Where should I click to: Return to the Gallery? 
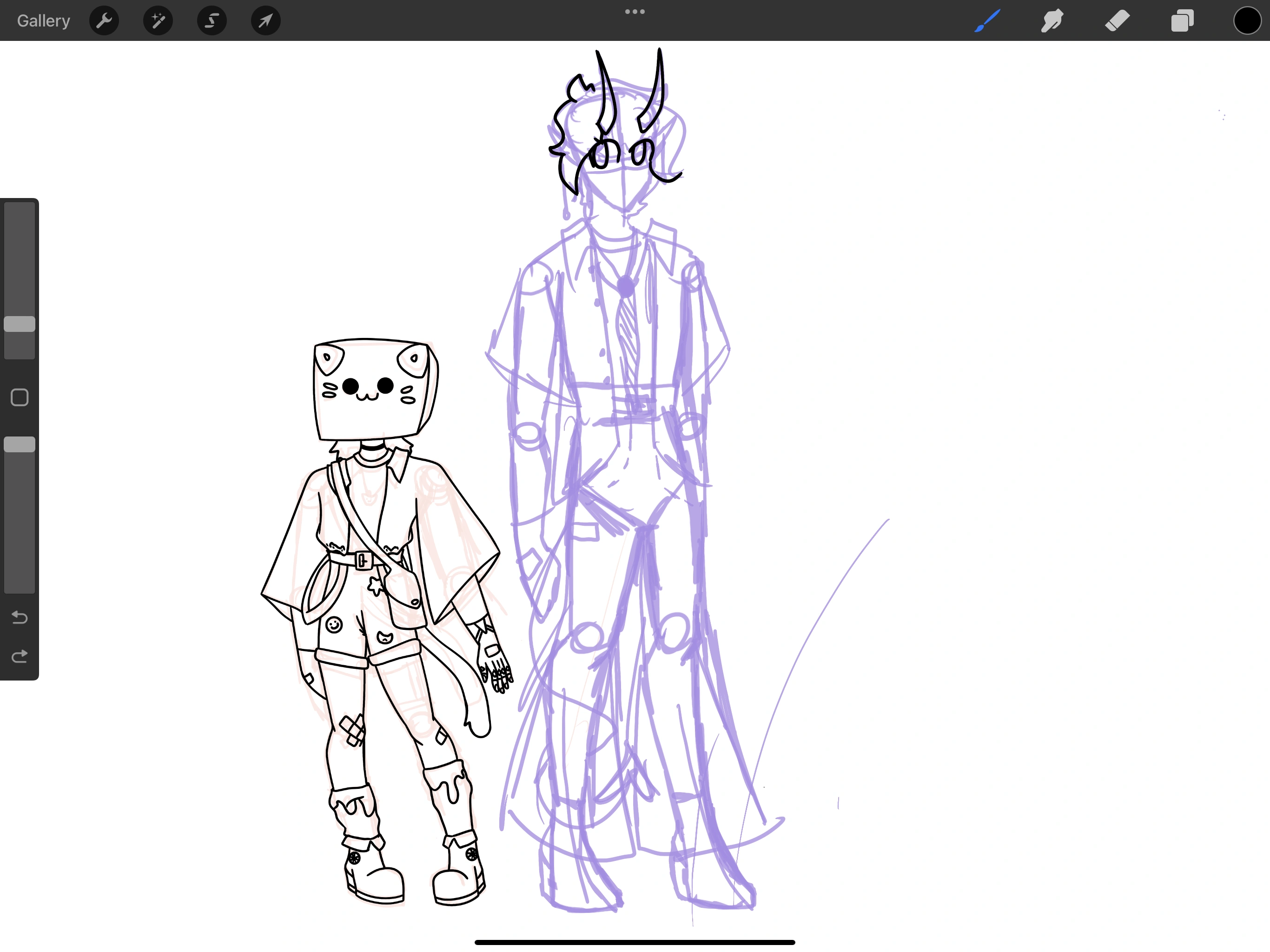pyautogui.click(x=43, y=20)
